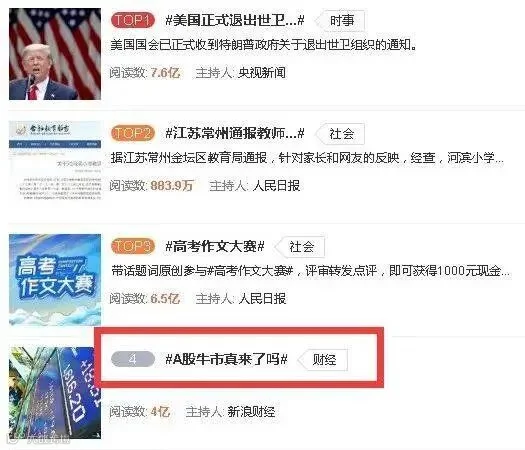Click the TOP2 rank badge
Screen dimensions: 525x450
pyautogui.click(x=133, y=133)
